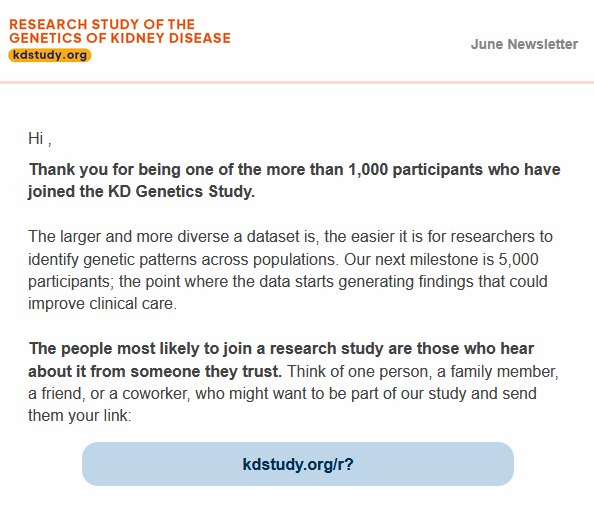The height and width of the screenshot is (524, 594).
Task: Click the bold 'about it from someone they trust.' text
Action: click(155, 371)
